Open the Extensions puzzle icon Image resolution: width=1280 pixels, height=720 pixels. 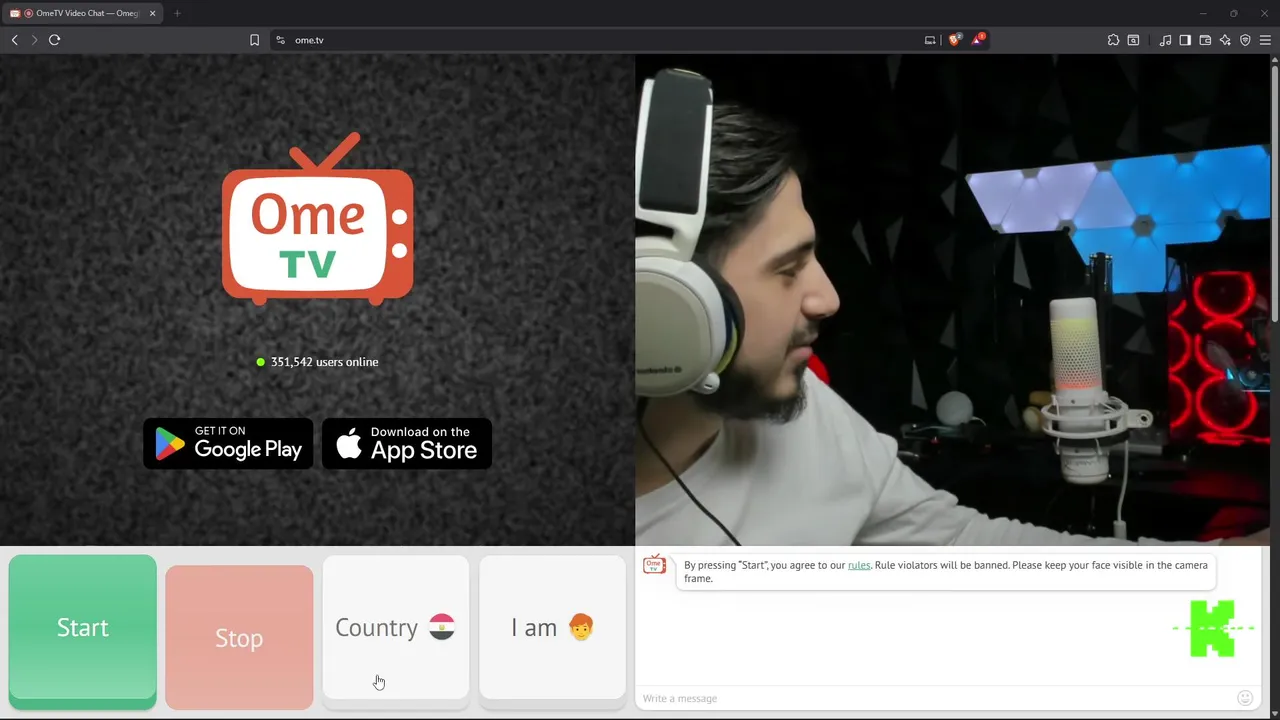point(1113,40)
